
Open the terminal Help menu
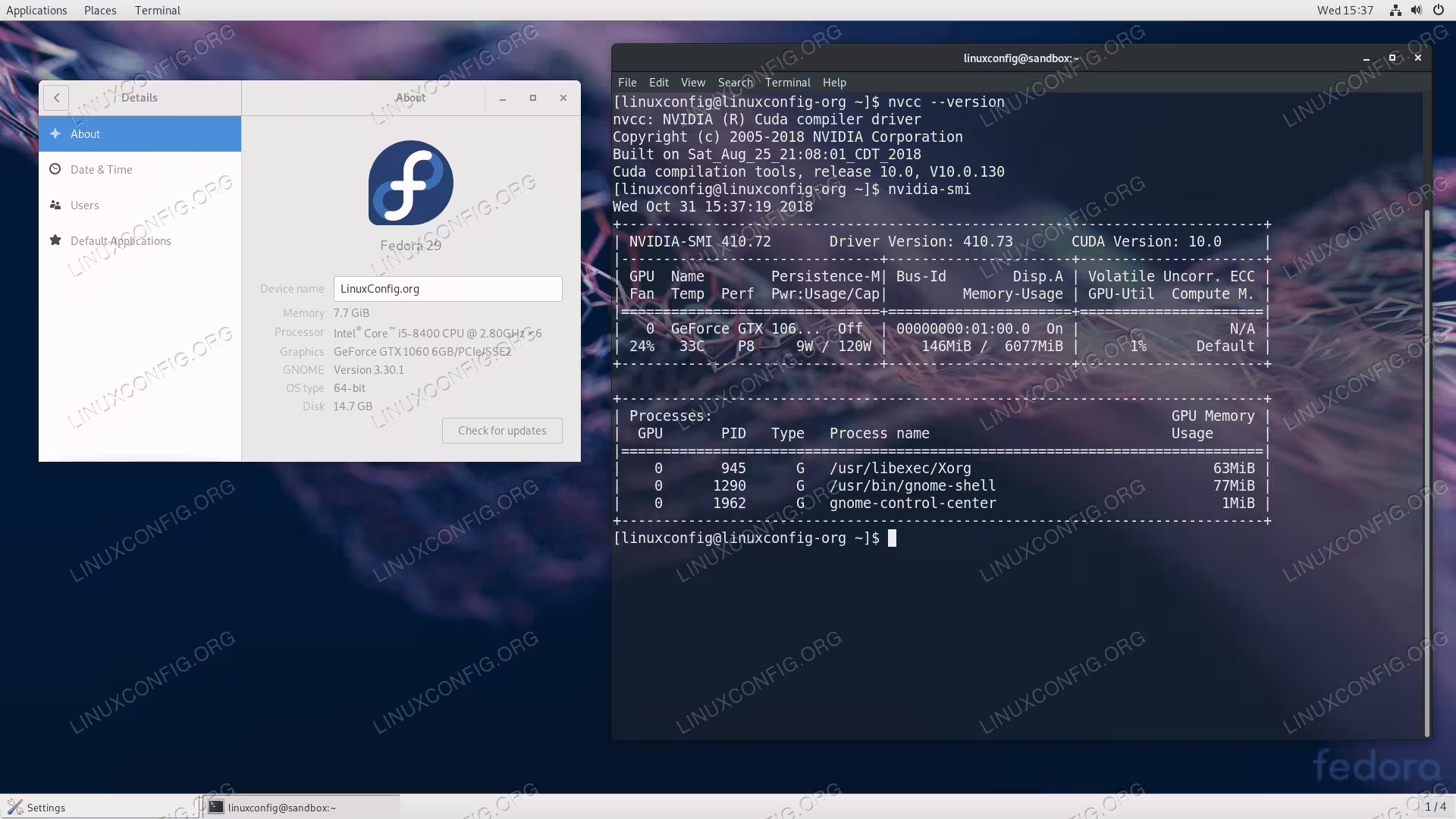coord(834,83)
